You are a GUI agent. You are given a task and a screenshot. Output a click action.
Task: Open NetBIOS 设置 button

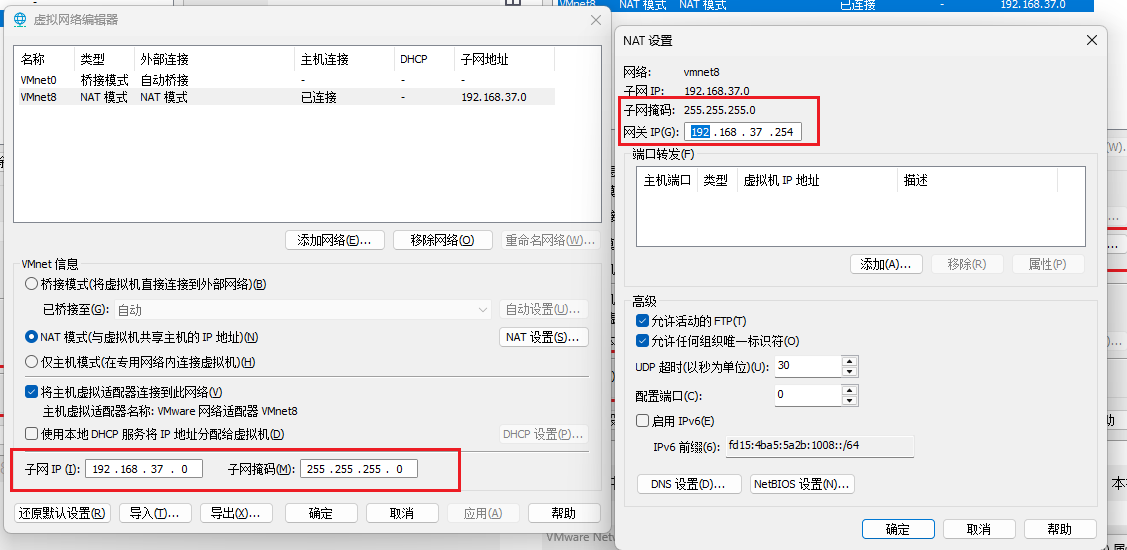[802, 484]
